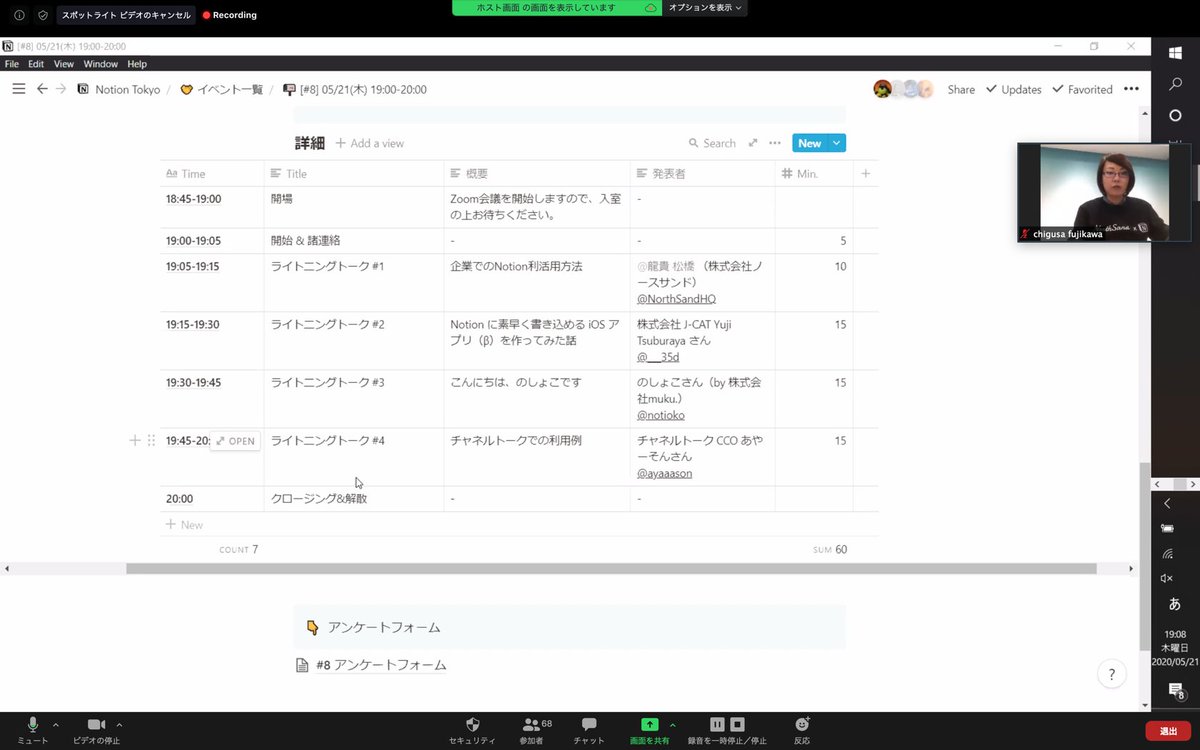1200x750 pixels.
Task: Click Zoom encryption shield icon
Action: (43, 15)
